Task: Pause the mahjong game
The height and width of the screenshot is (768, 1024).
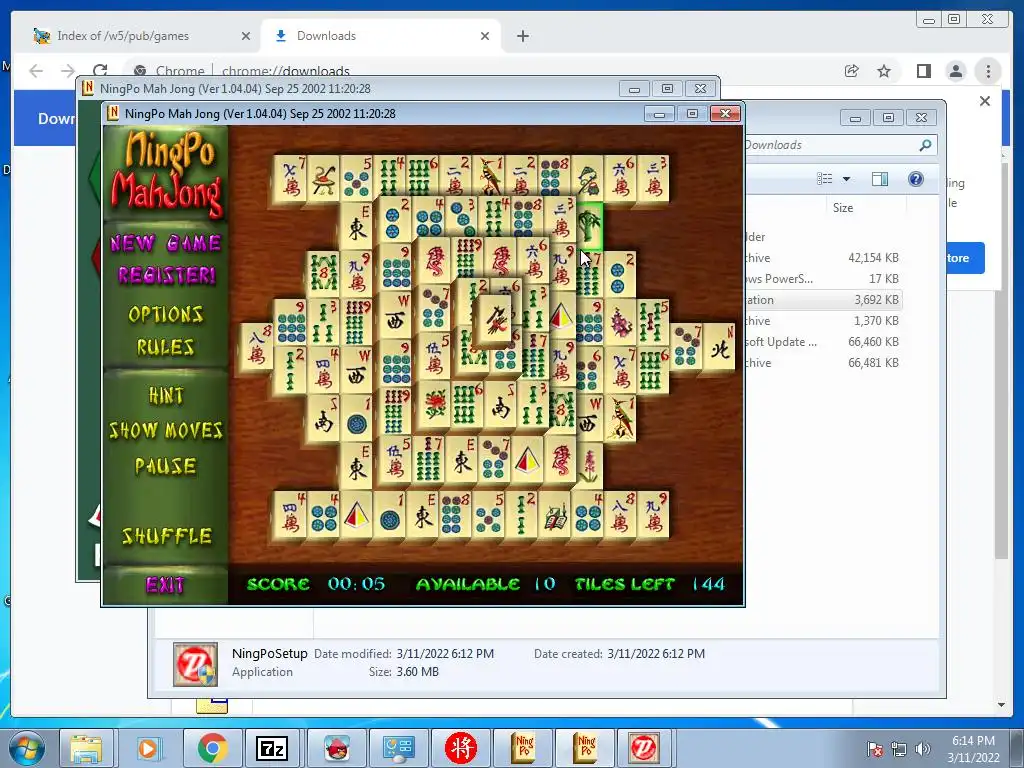Action: (165, 466)
